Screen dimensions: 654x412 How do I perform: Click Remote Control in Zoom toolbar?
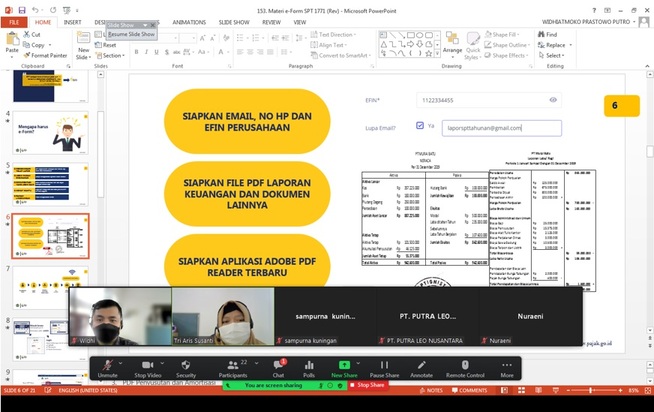tap(465, 367)
